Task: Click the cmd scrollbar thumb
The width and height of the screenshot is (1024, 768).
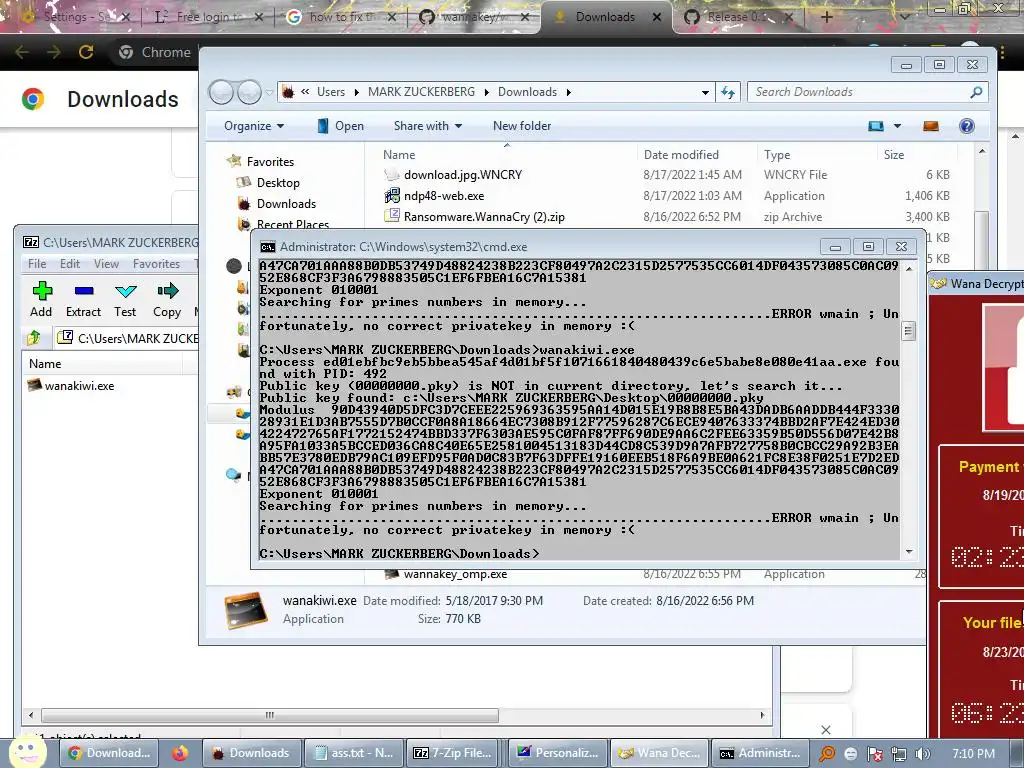Action: point(908,331)
